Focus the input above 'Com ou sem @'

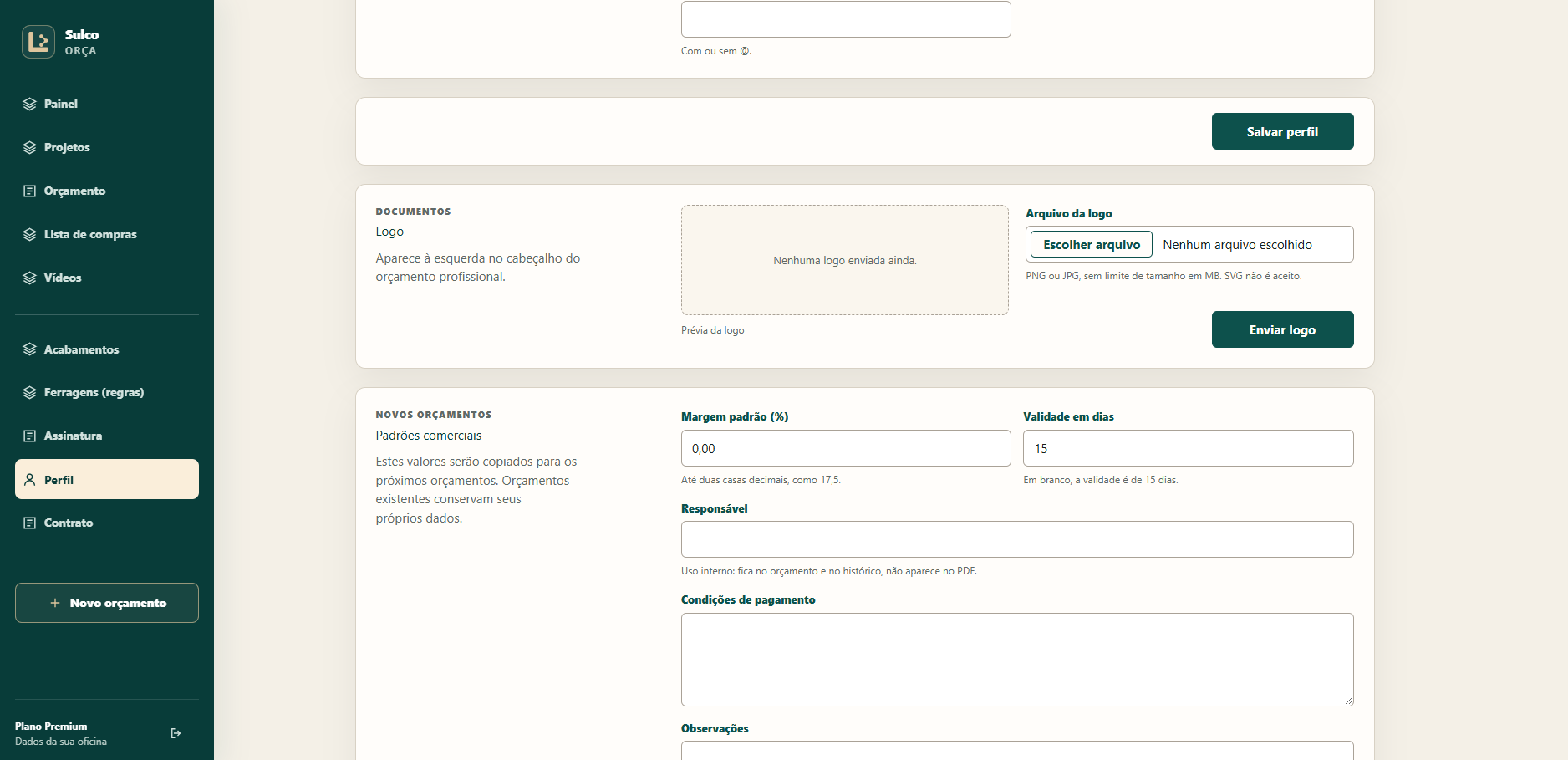tap(846, 19)
